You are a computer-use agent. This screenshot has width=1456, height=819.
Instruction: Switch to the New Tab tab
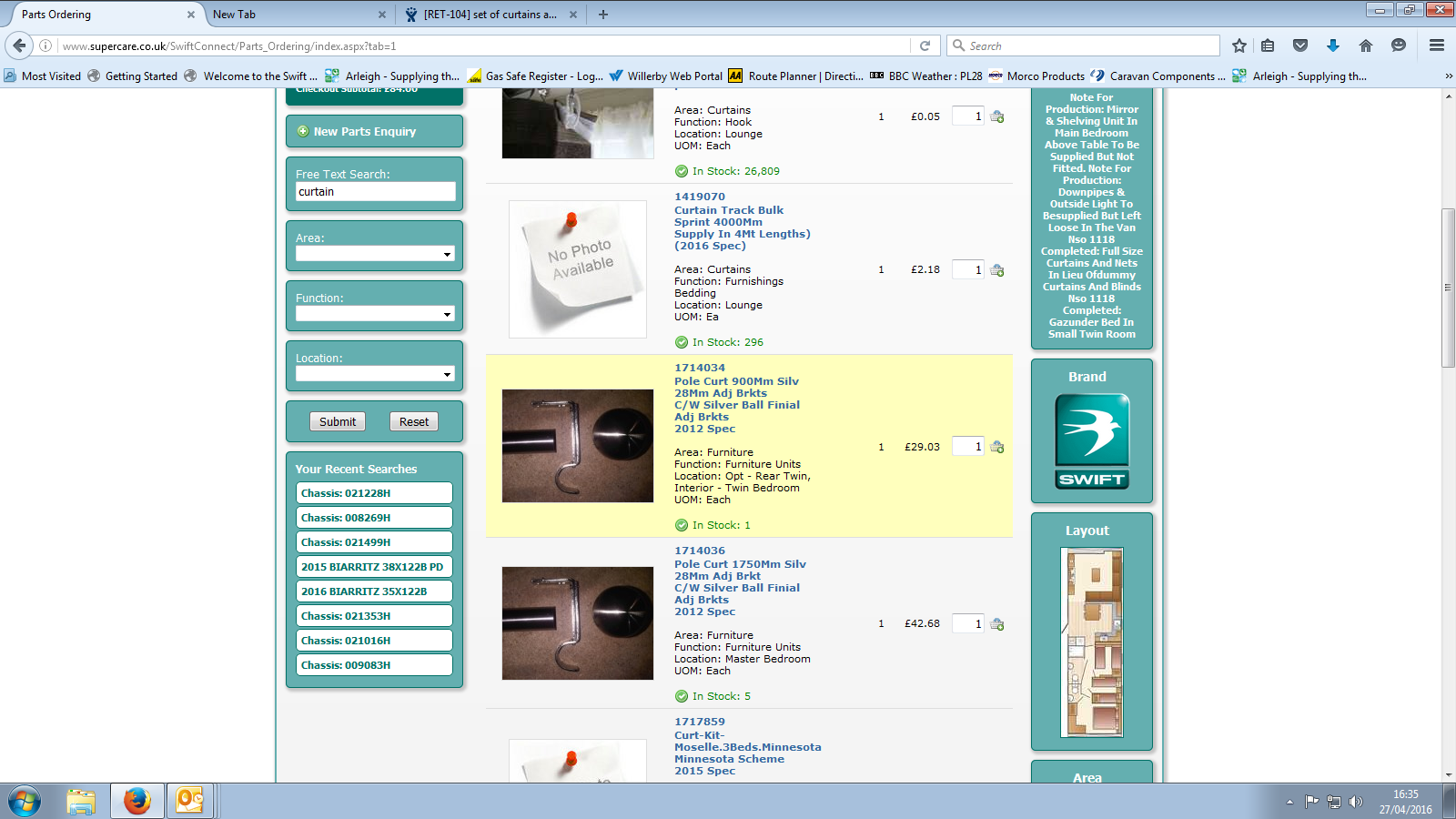(298, 15)
